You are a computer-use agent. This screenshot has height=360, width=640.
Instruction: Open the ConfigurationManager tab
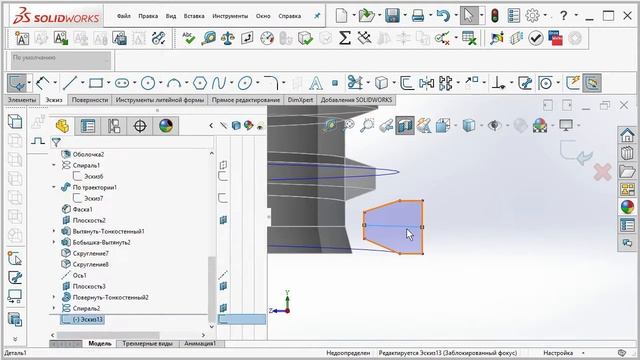(x=114, y=126)
